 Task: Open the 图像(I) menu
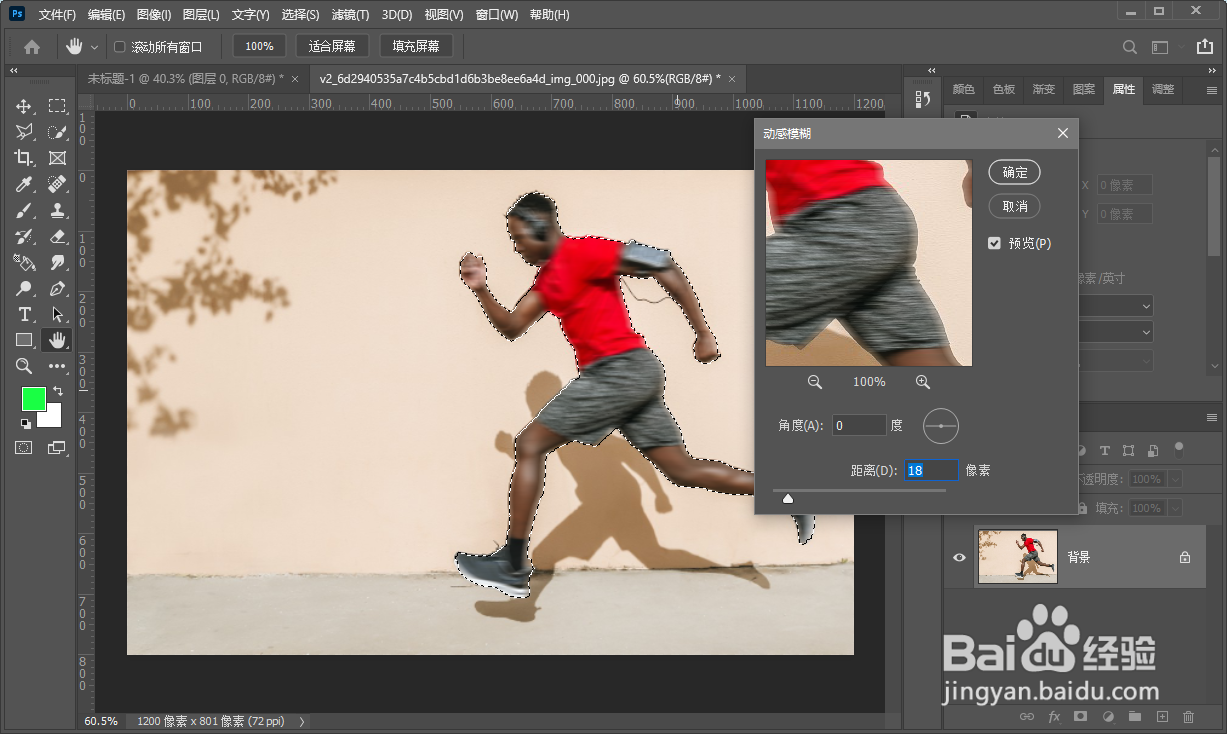pyautogui.click(x=153, y=15)
